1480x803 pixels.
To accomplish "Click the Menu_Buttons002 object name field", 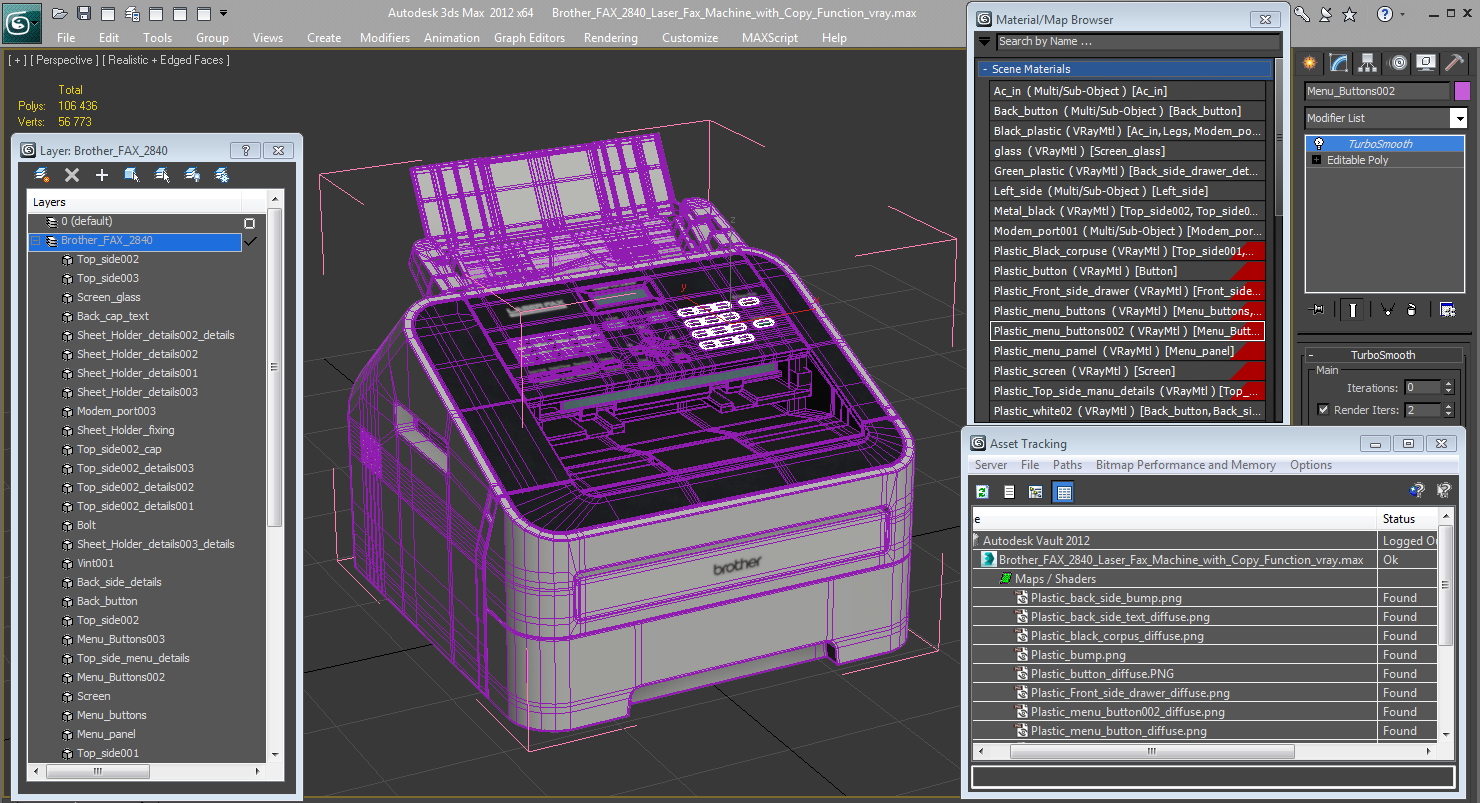I will [1377, 91].
